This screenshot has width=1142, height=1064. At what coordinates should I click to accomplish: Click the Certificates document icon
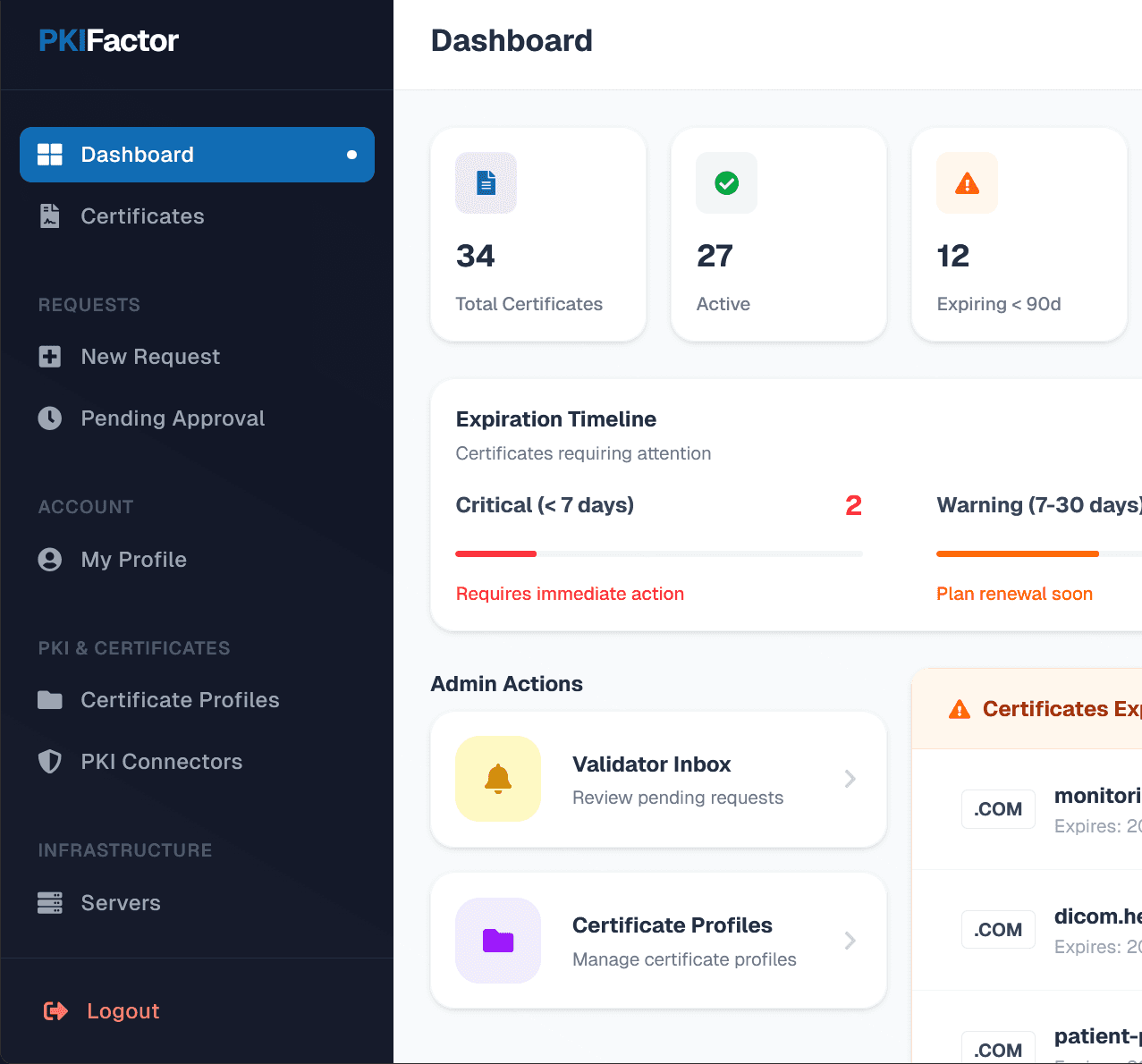(x=49, y=215)
